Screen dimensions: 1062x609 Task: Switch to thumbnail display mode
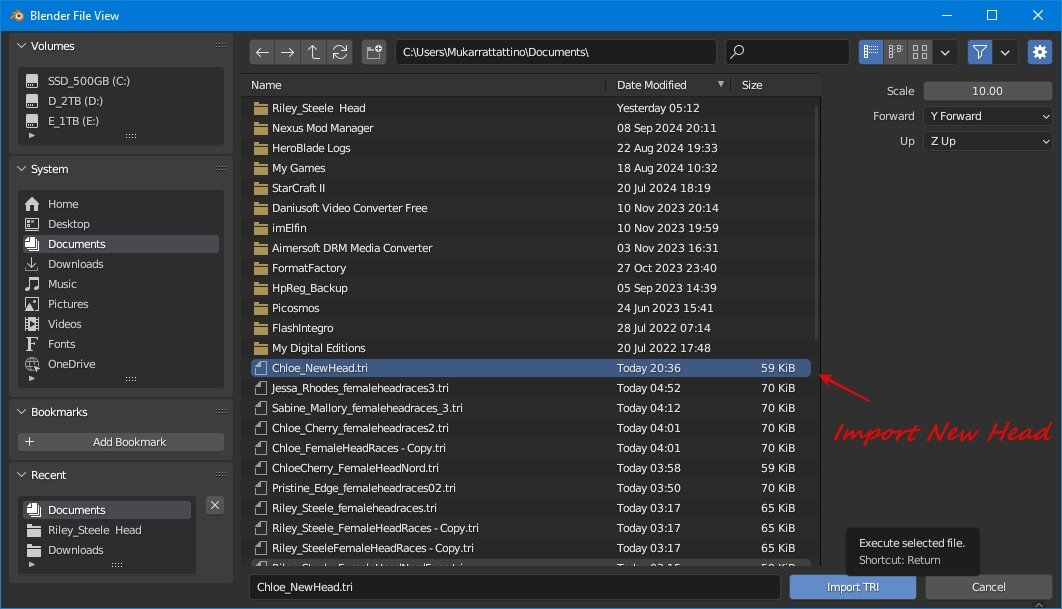918,52
